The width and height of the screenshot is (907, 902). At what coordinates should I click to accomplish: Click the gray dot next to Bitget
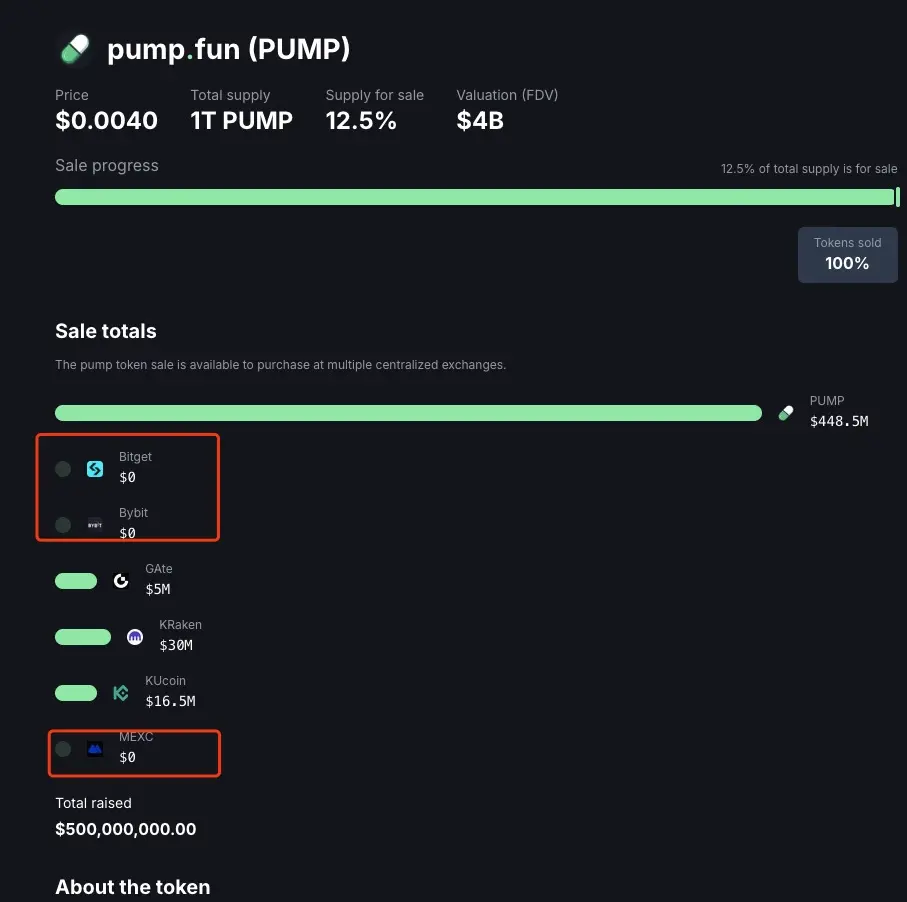click(x=63, y=469)
